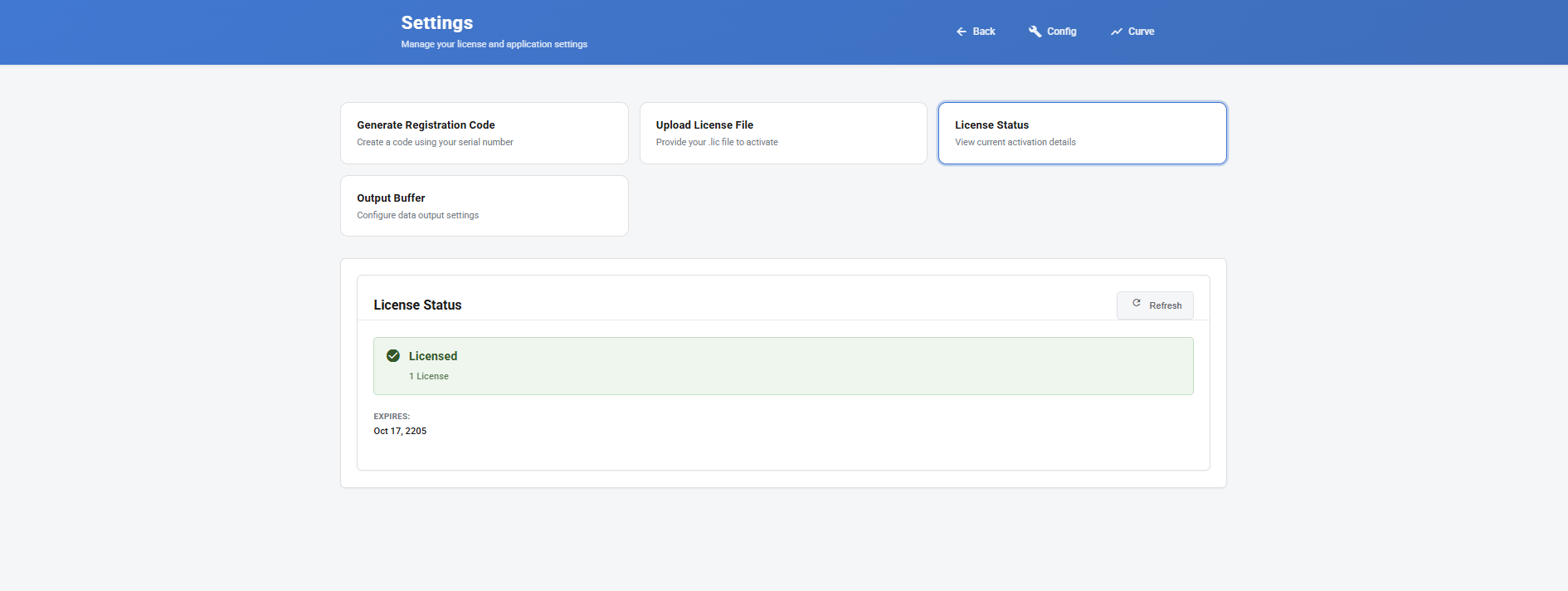Screen dimensions: 1568x591
Task: Go Back using the header link
Action: (x=976, y=32)
